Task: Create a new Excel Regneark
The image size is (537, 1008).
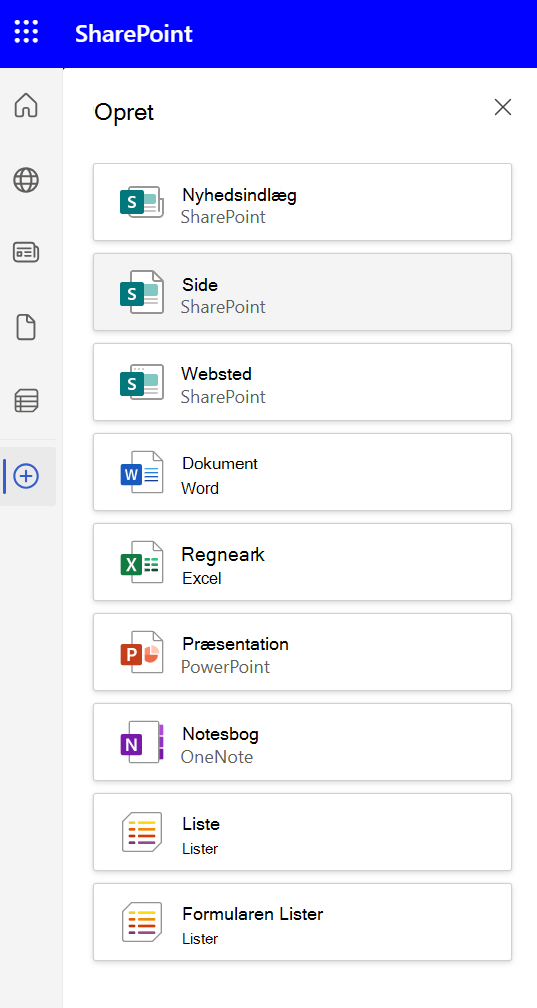Action: coord(302,562)
